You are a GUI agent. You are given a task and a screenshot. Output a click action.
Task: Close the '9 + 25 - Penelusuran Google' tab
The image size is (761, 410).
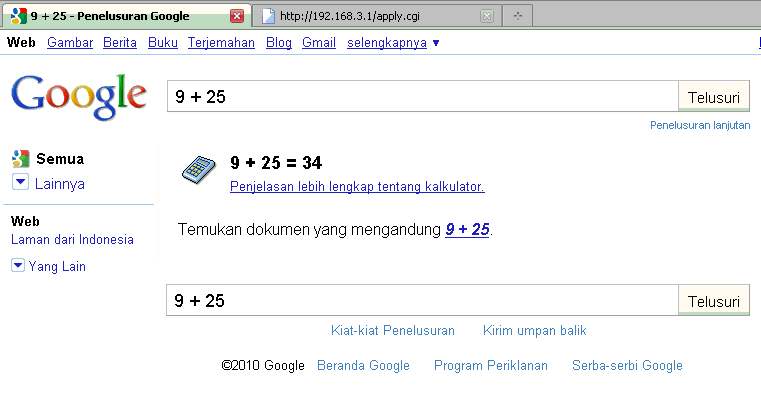pyautogui.click(x=237, y=16)
